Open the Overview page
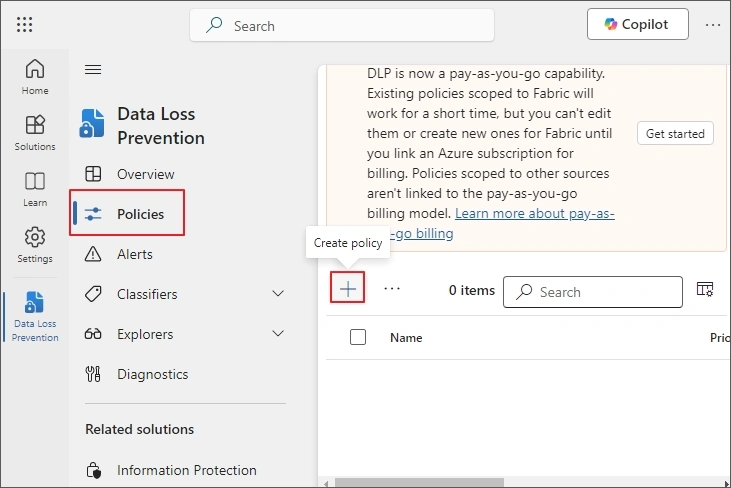 [145, 174]
